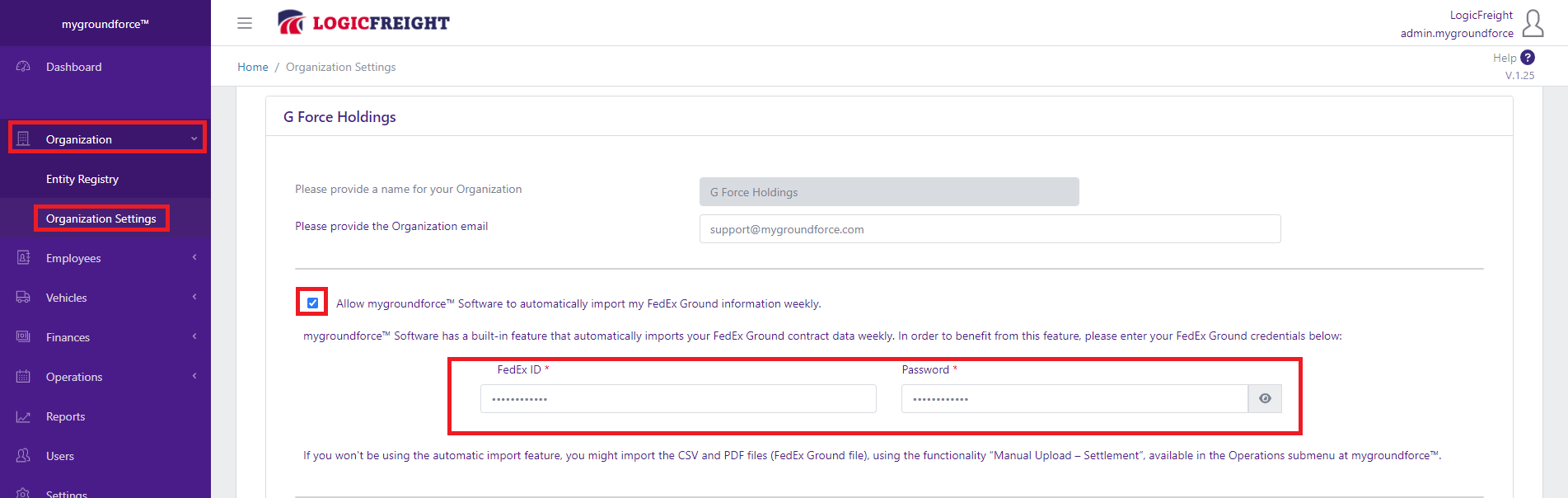
Task: Click Organization Settings breadcrumb text
Action: (340, 67)
